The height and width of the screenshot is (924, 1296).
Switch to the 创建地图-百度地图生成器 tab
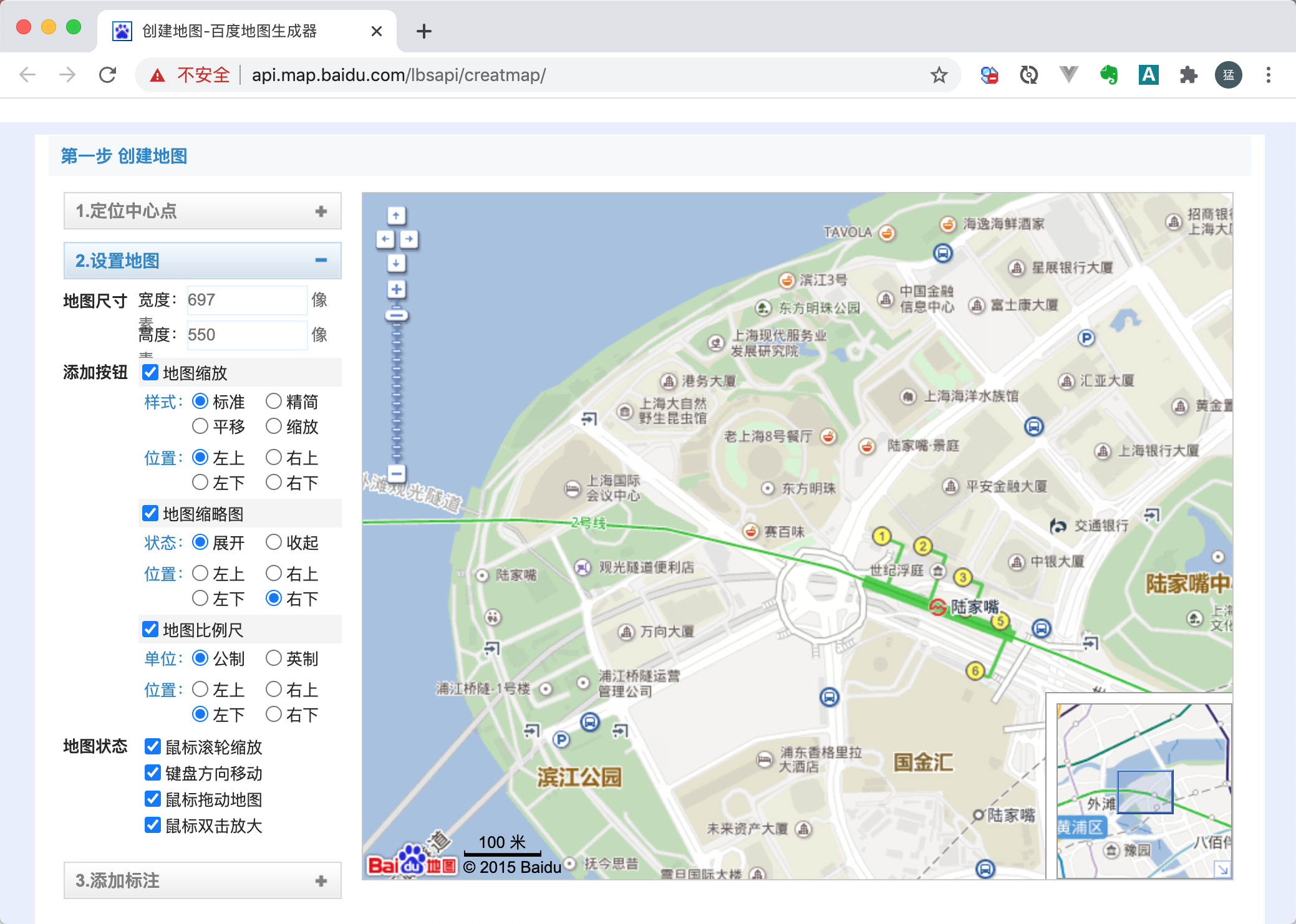point(231,31)
